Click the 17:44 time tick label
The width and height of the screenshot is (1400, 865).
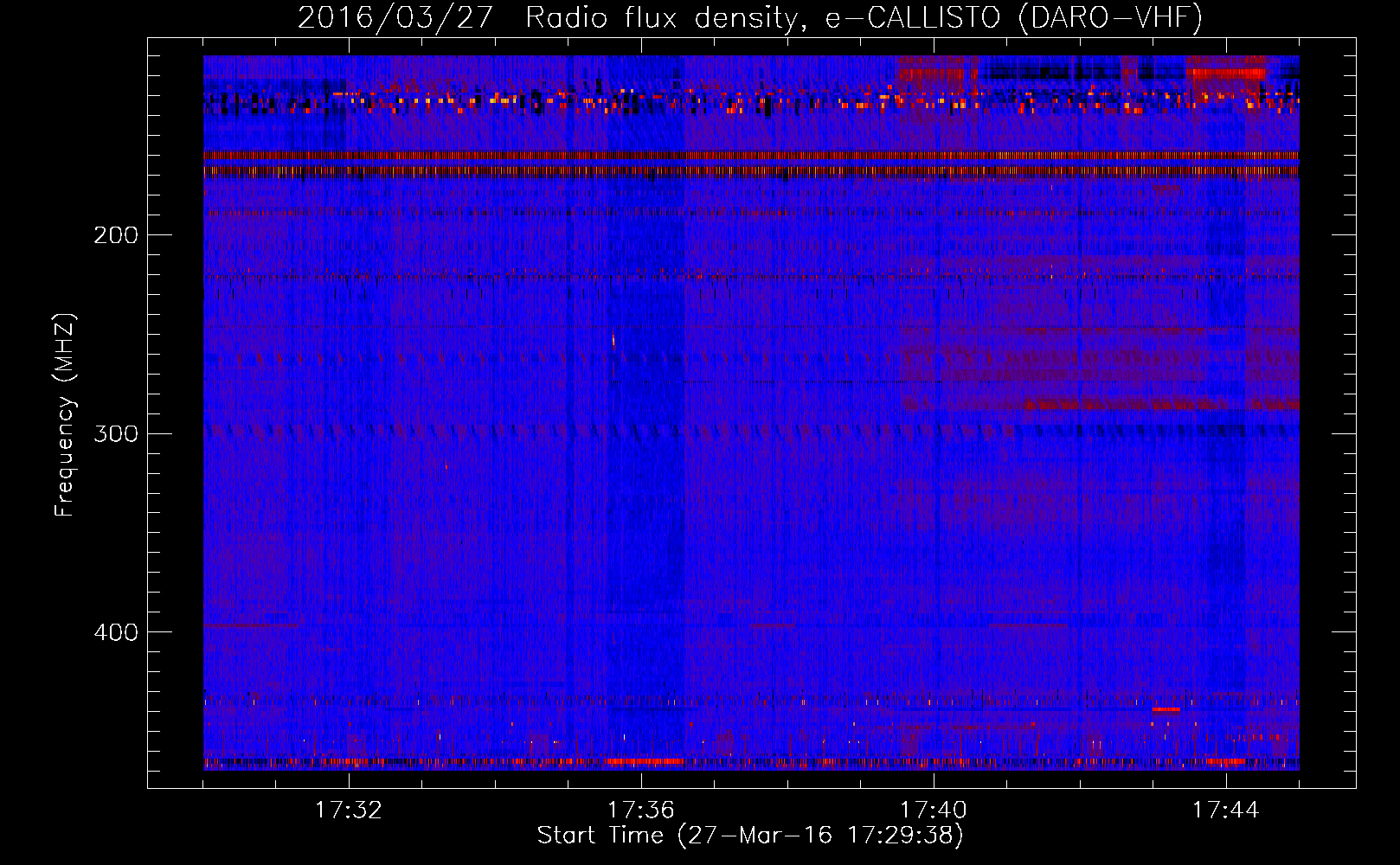coord(1225,811)
